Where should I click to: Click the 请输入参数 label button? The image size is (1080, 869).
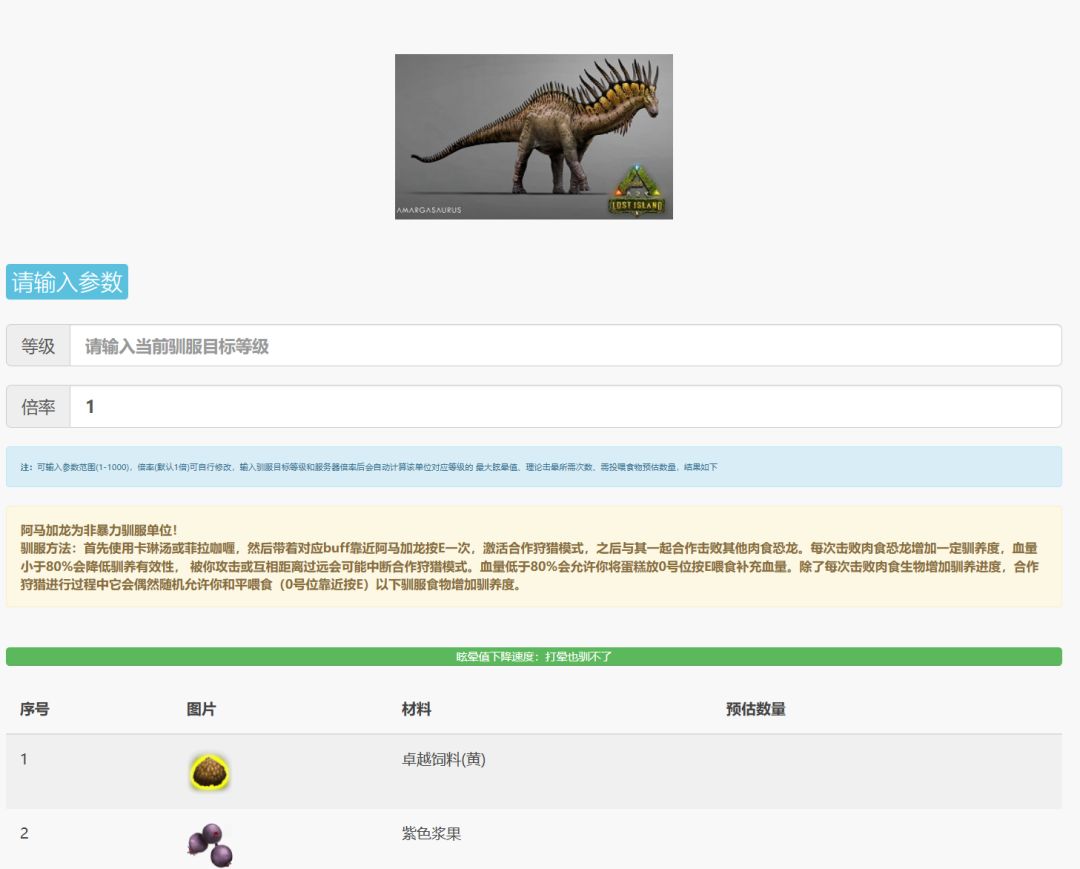(67, 282)
